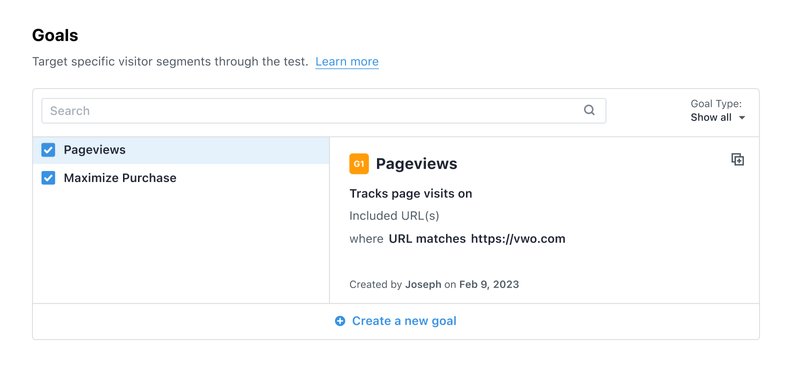Image resolution: width=800 pixels, height=380 pixels.
Task: Uncheck the Pageviews goal checkbox
Action: coord(48,150)
